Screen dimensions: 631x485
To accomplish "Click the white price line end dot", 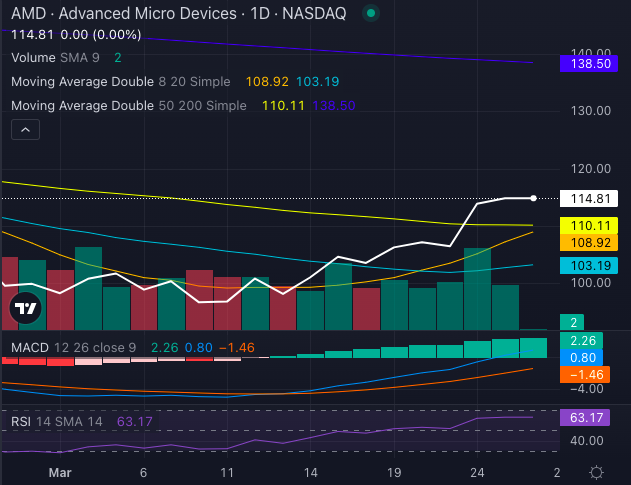I will [x=533, y=198].
